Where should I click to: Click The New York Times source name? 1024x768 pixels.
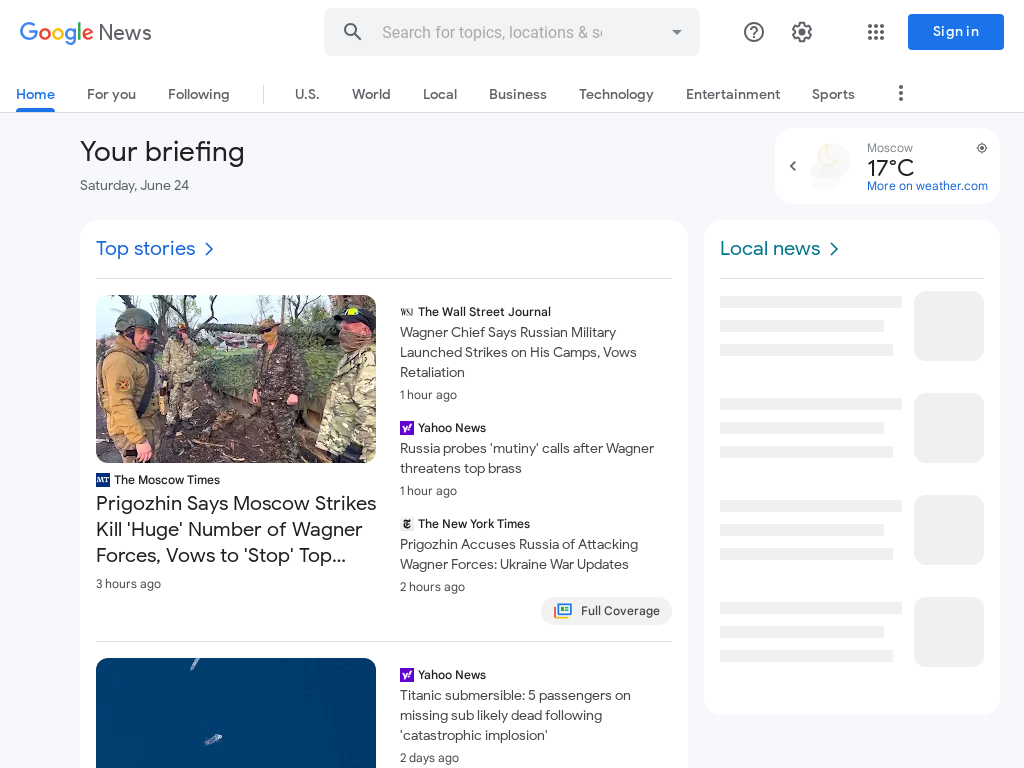[x=474, y=524]
